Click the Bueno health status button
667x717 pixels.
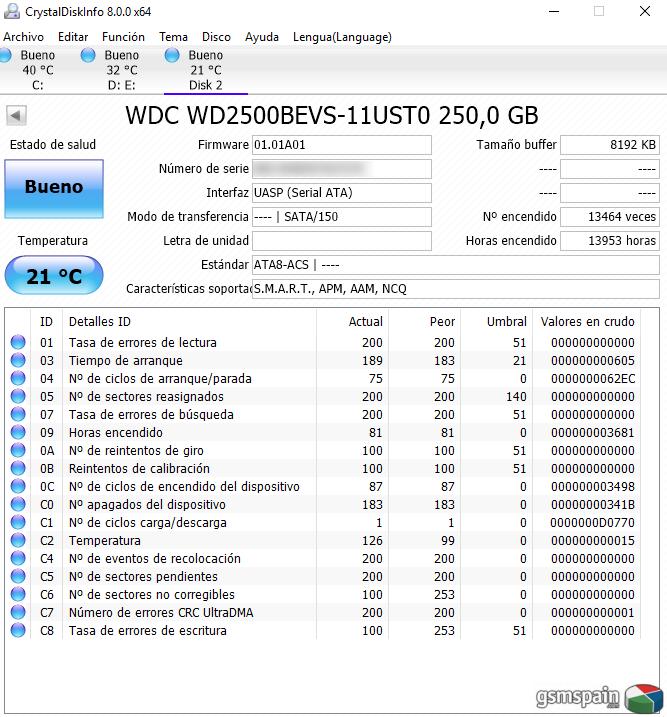click(54, 188)
